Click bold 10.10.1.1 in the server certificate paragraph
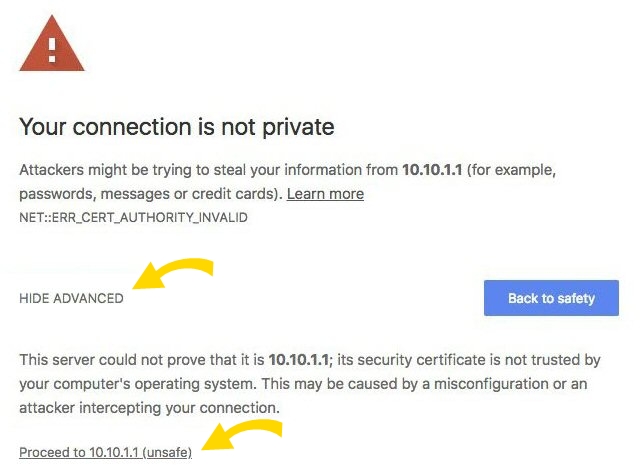The image size is (640, 476). click(x=300, y=359)
